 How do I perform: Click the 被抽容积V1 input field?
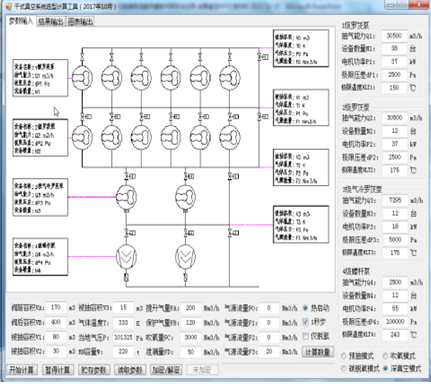(x=56, y=337)
